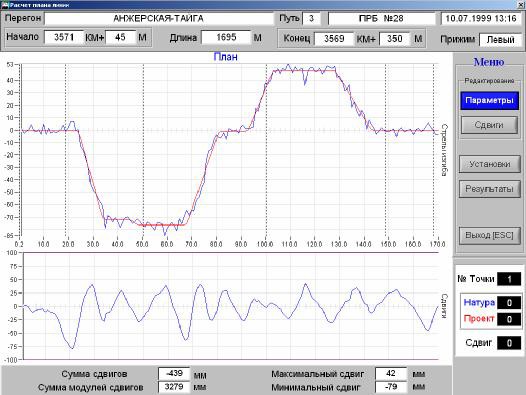Select the № Точки value box
The width and height of the screenshot is (526, 395).
pos(509,279)
